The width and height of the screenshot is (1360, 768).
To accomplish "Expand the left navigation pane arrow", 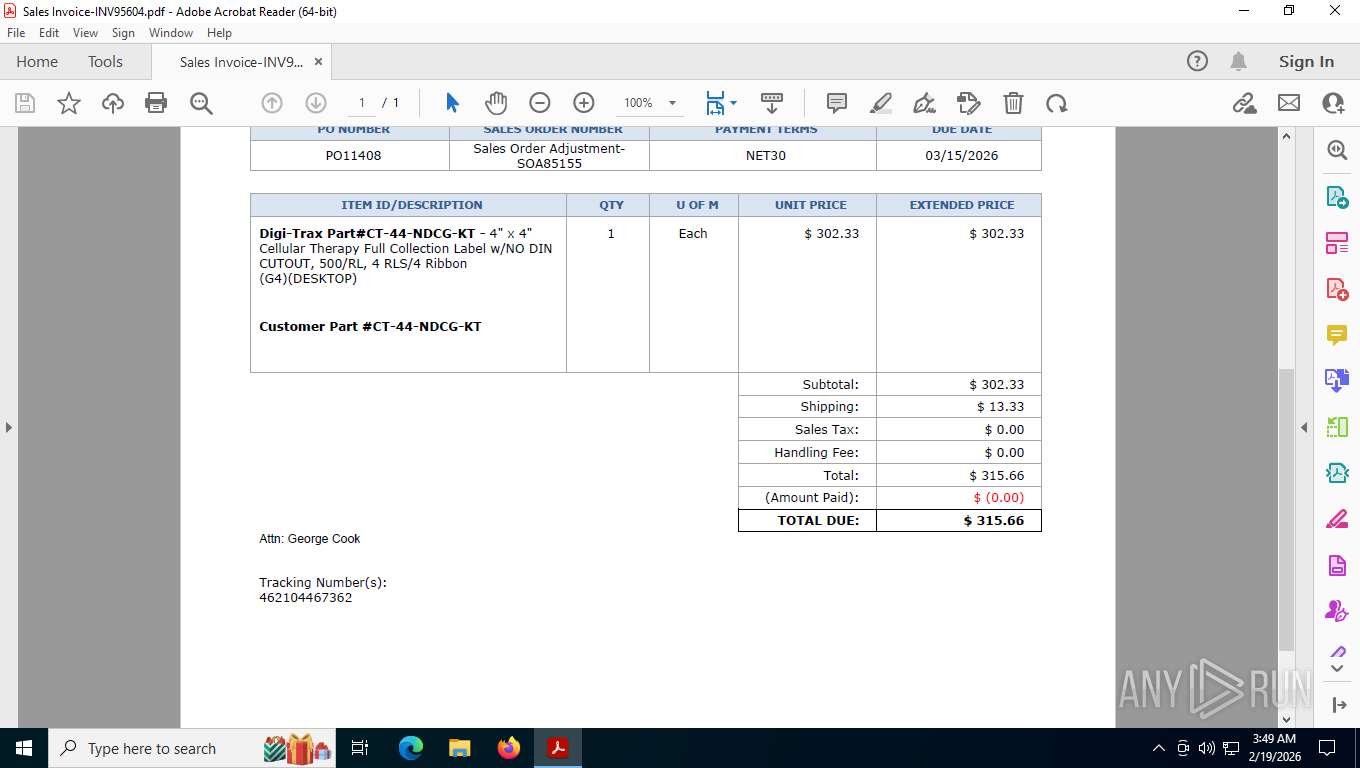I will click(x=8, y=427).
